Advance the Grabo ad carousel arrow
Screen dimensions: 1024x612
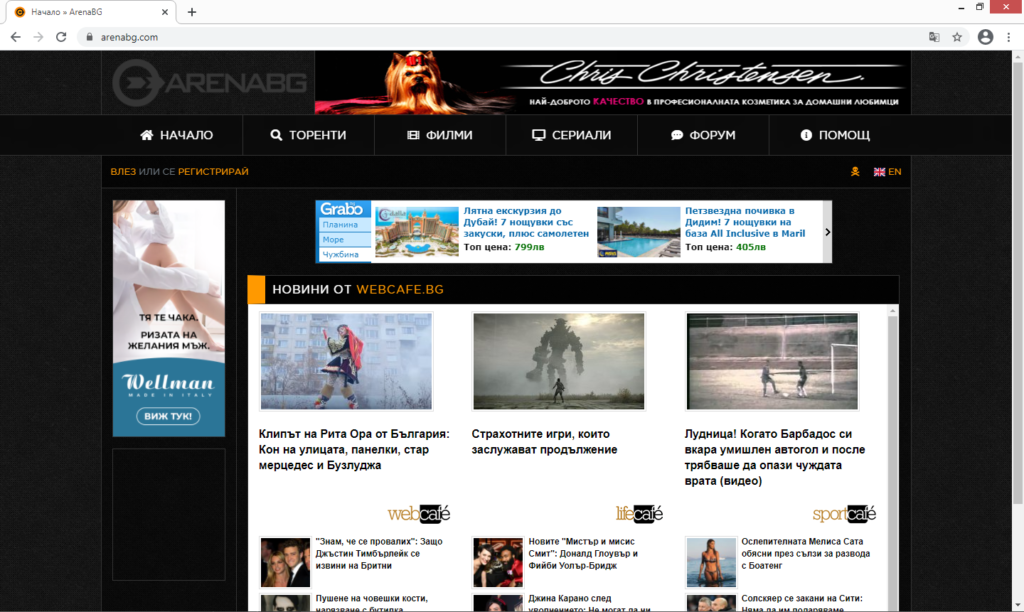(x=827, y=231)
